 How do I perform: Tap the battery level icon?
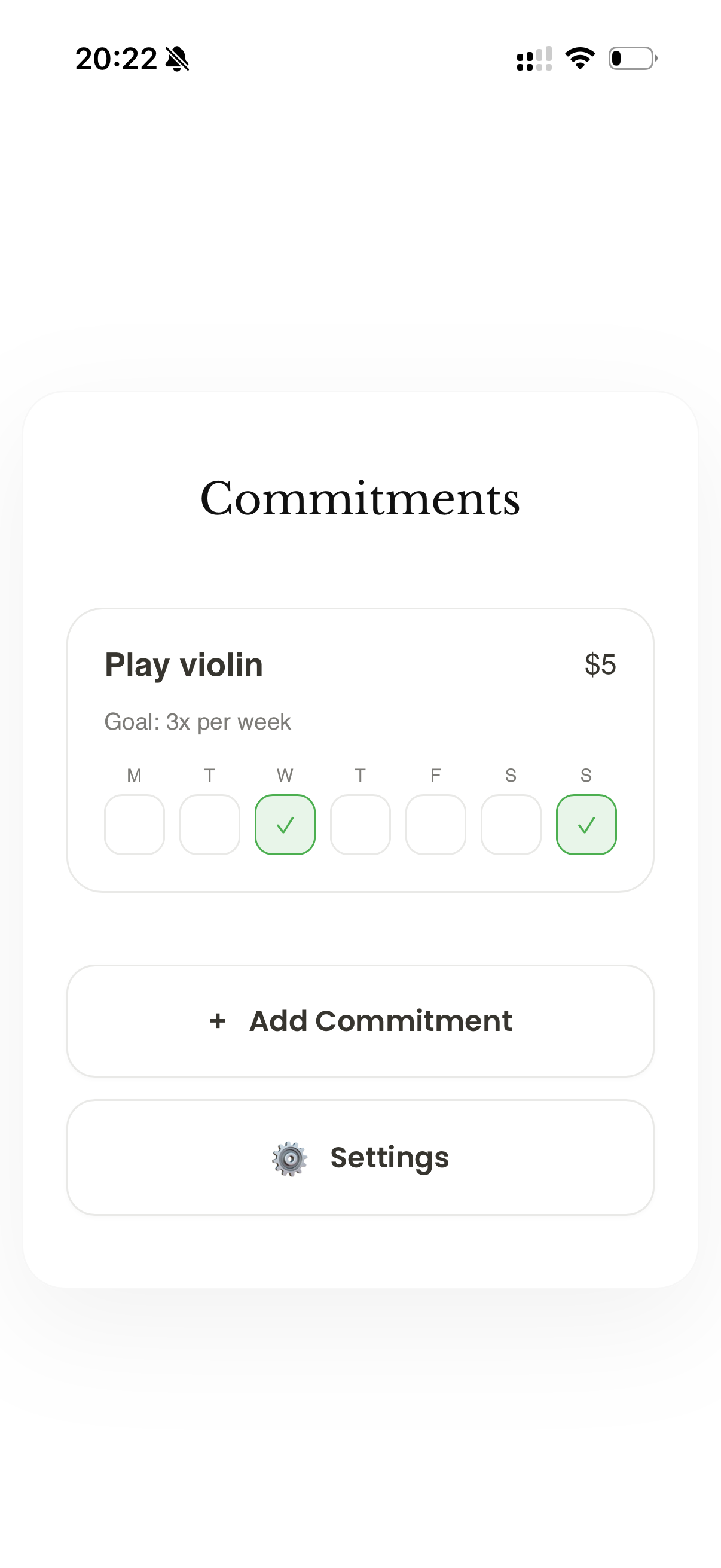(x=633, y=59)
